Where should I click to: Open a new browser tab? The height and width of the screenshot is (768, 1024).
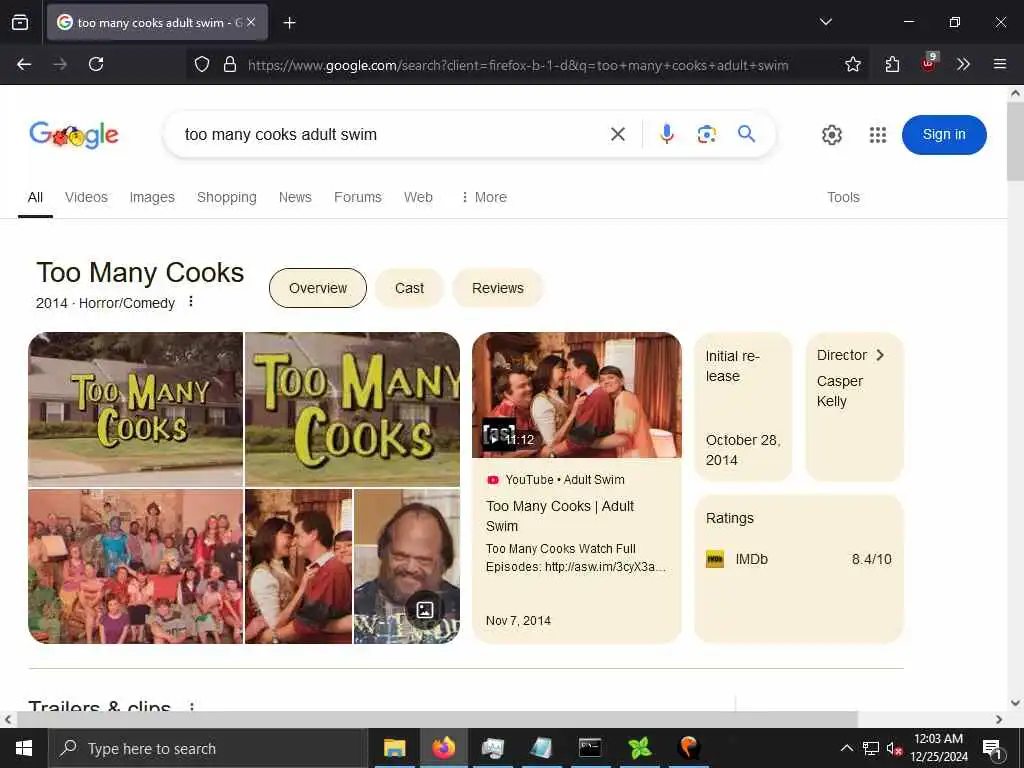[x=289, y=23]
